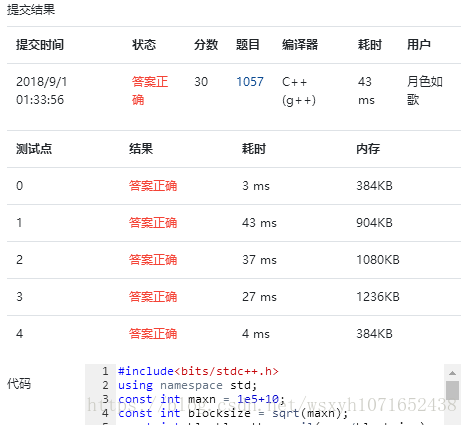Click the 4 ms time value
The height and width of the screenshot is (425, 468).
[256, 334]
